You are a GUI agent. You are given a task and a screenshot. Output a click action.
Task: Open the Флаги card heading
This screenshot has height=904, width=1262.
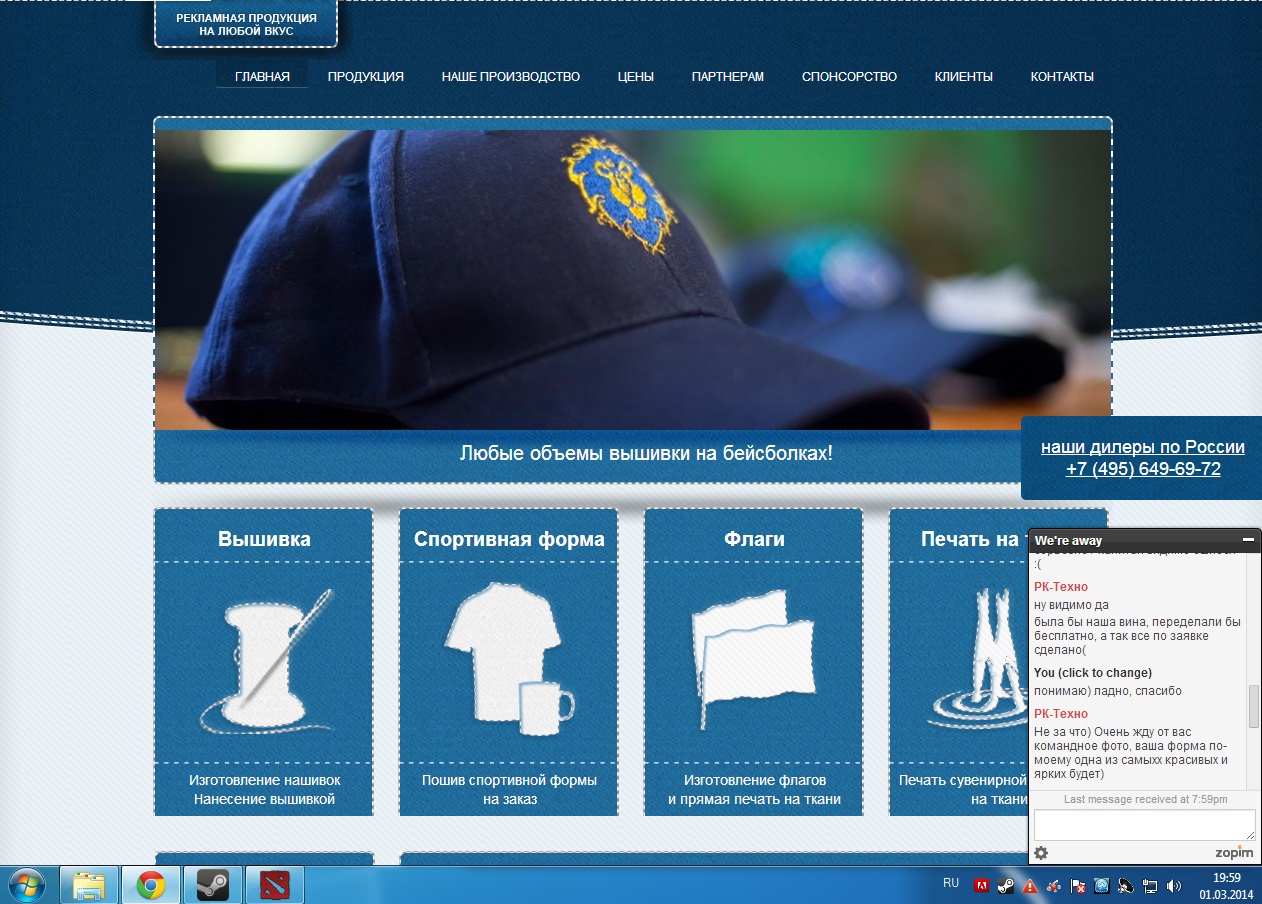click(x=754, y=539)
